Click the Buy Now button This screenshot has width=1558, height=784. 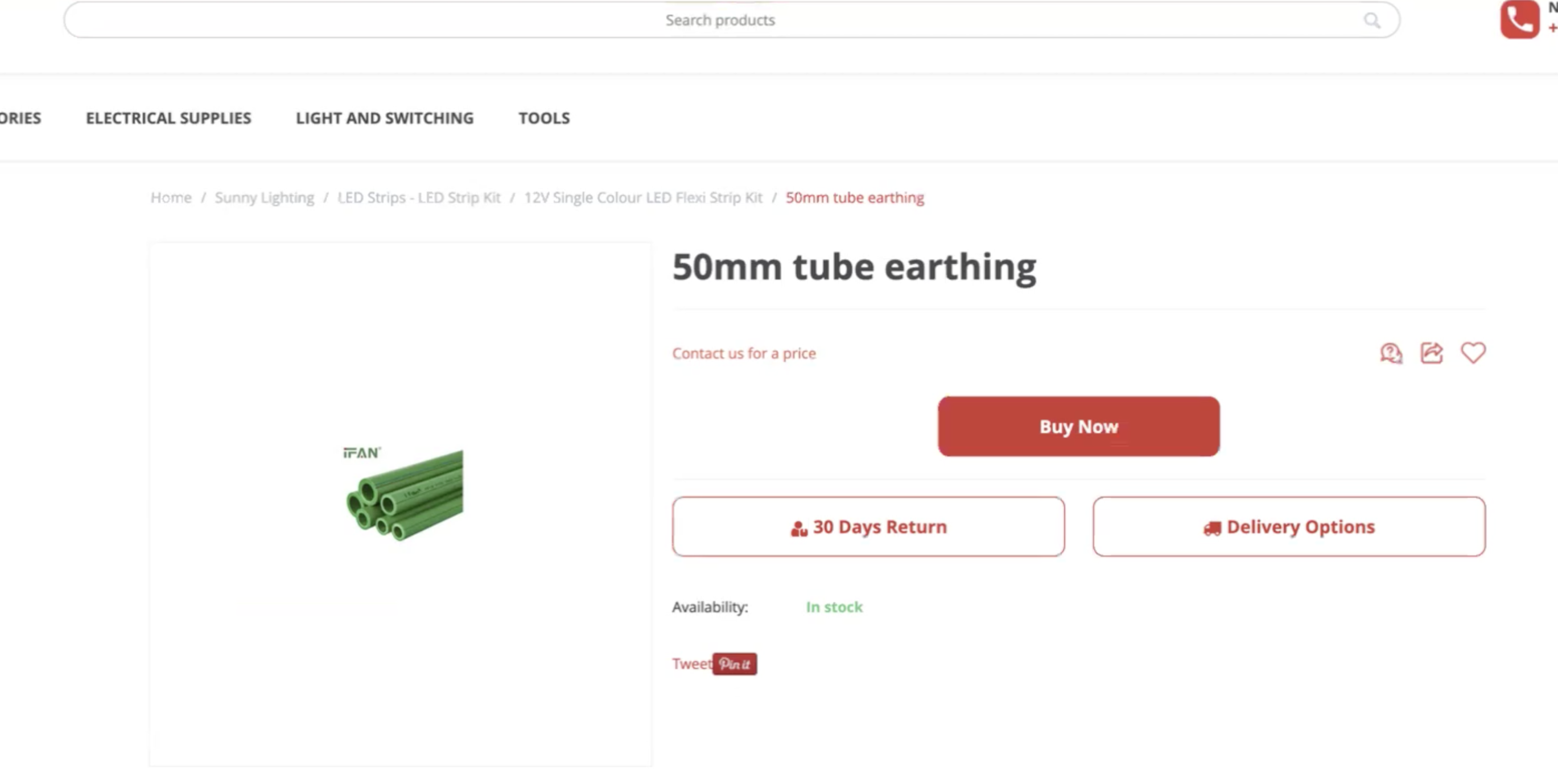click(1078, 427)
